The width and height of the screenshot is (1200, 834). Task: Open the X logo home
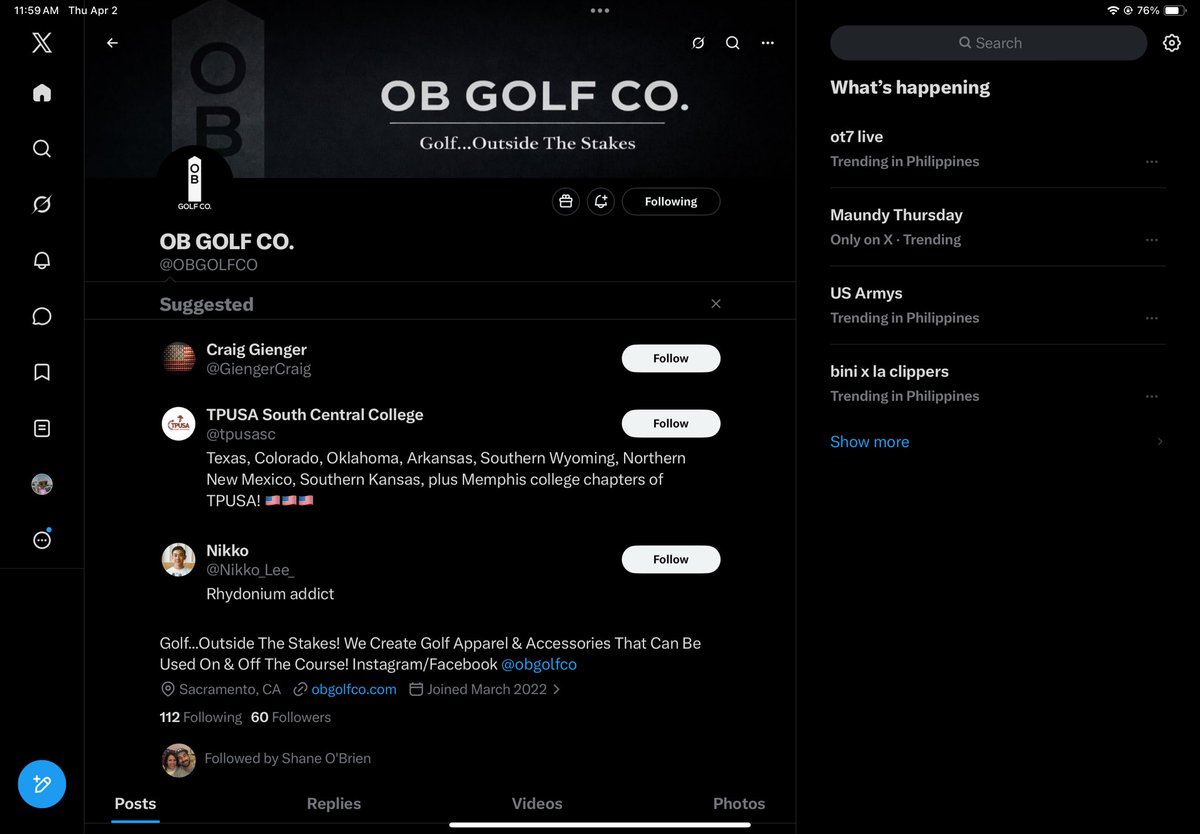42,42
